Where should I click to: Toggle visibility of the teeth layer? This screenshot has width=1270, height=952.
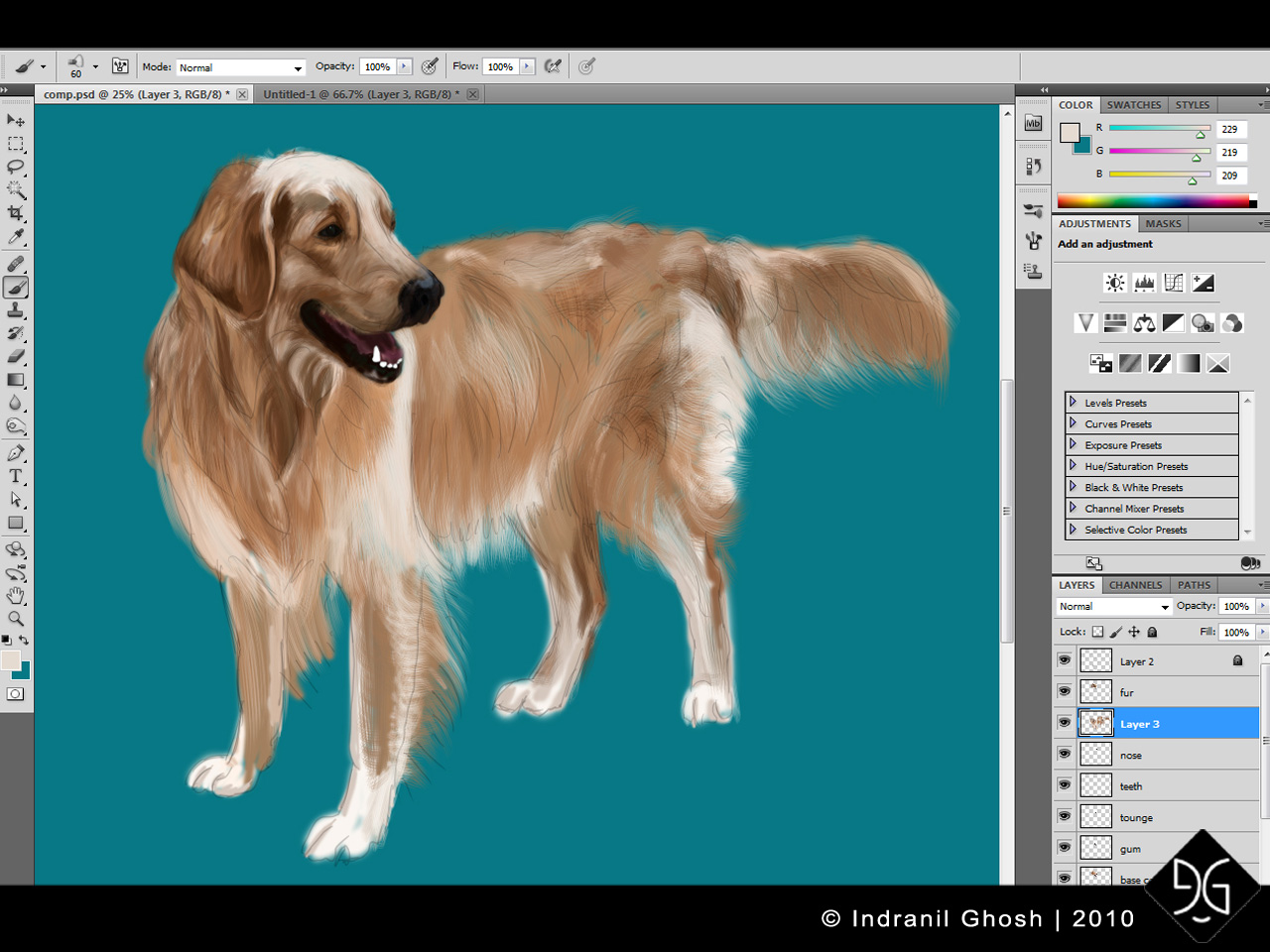[x=1064, y=784]
